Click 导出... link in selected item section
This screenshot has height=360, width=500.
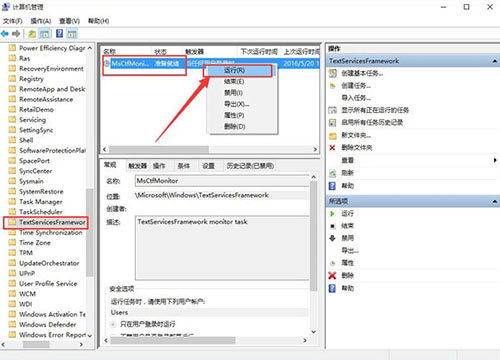point(350,251)
